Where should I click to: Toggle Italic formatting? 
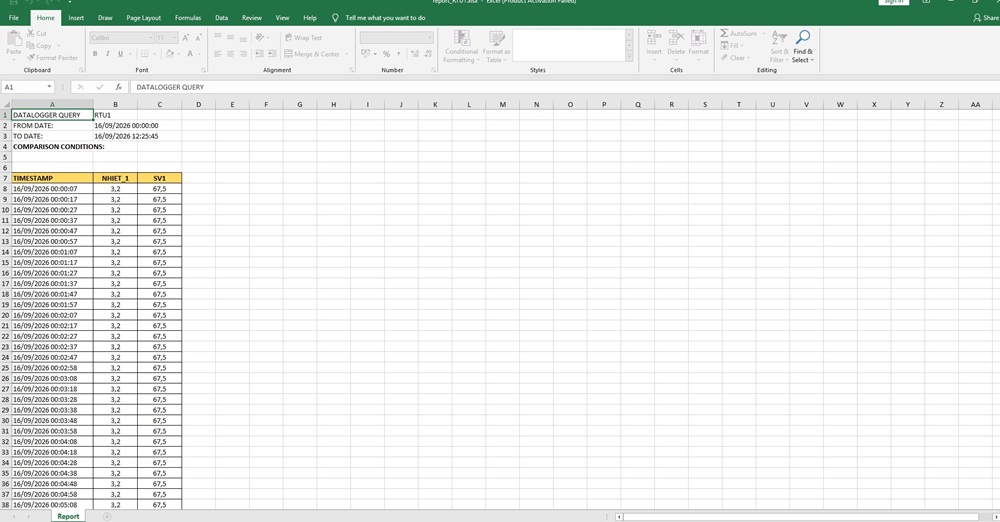107,54
